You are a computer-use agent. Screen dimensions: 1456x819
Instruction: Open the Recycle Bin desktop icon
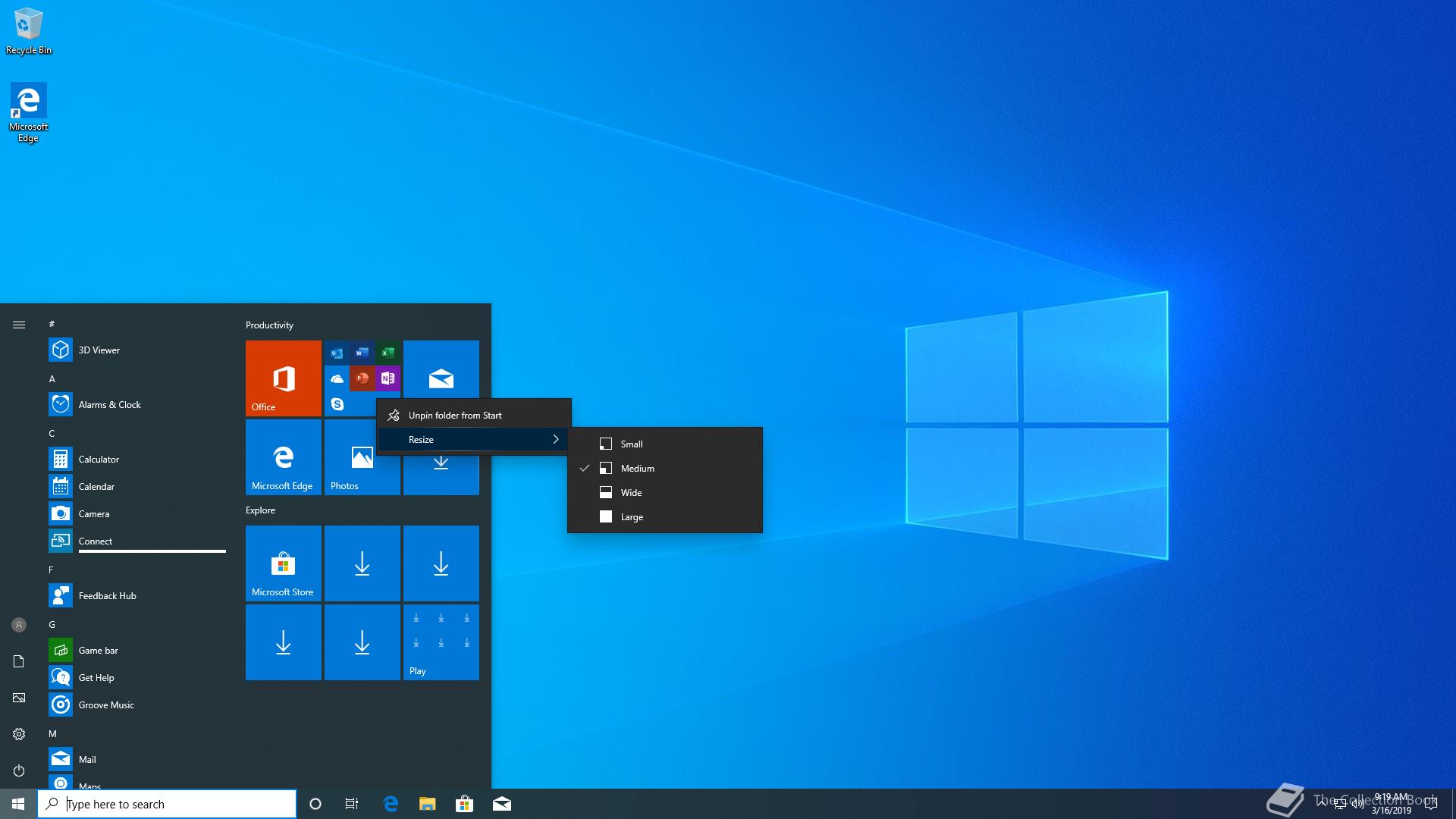pos(29,31)
